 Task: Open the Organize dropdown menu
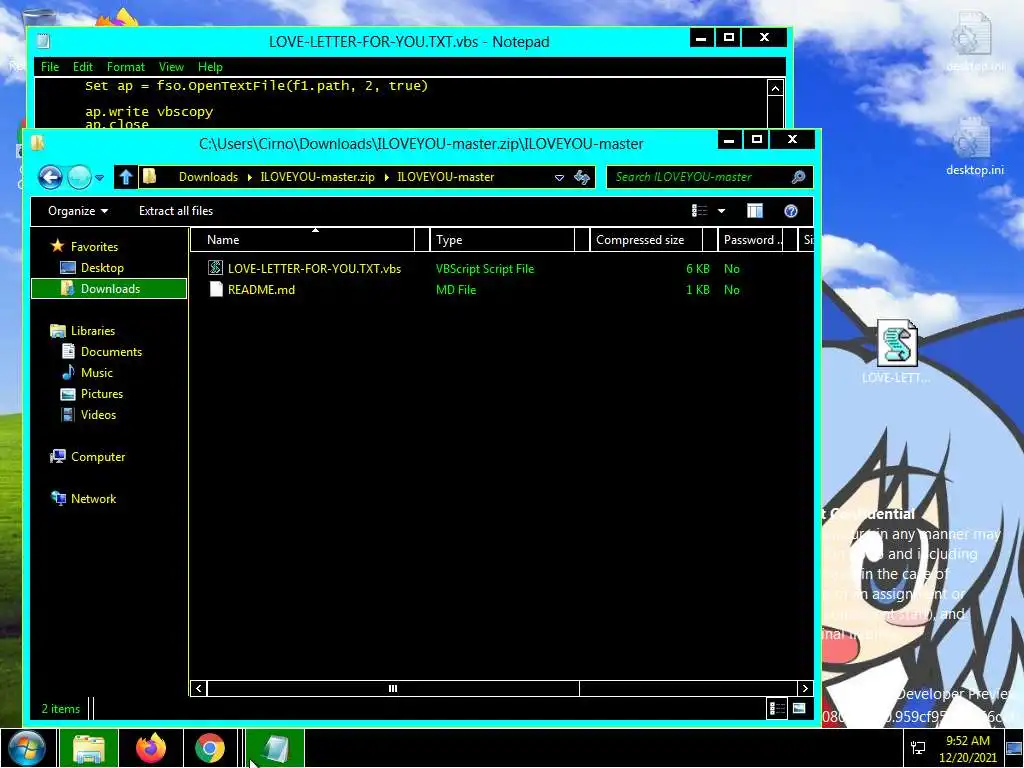pyautogui.click(x=78, y=211)
